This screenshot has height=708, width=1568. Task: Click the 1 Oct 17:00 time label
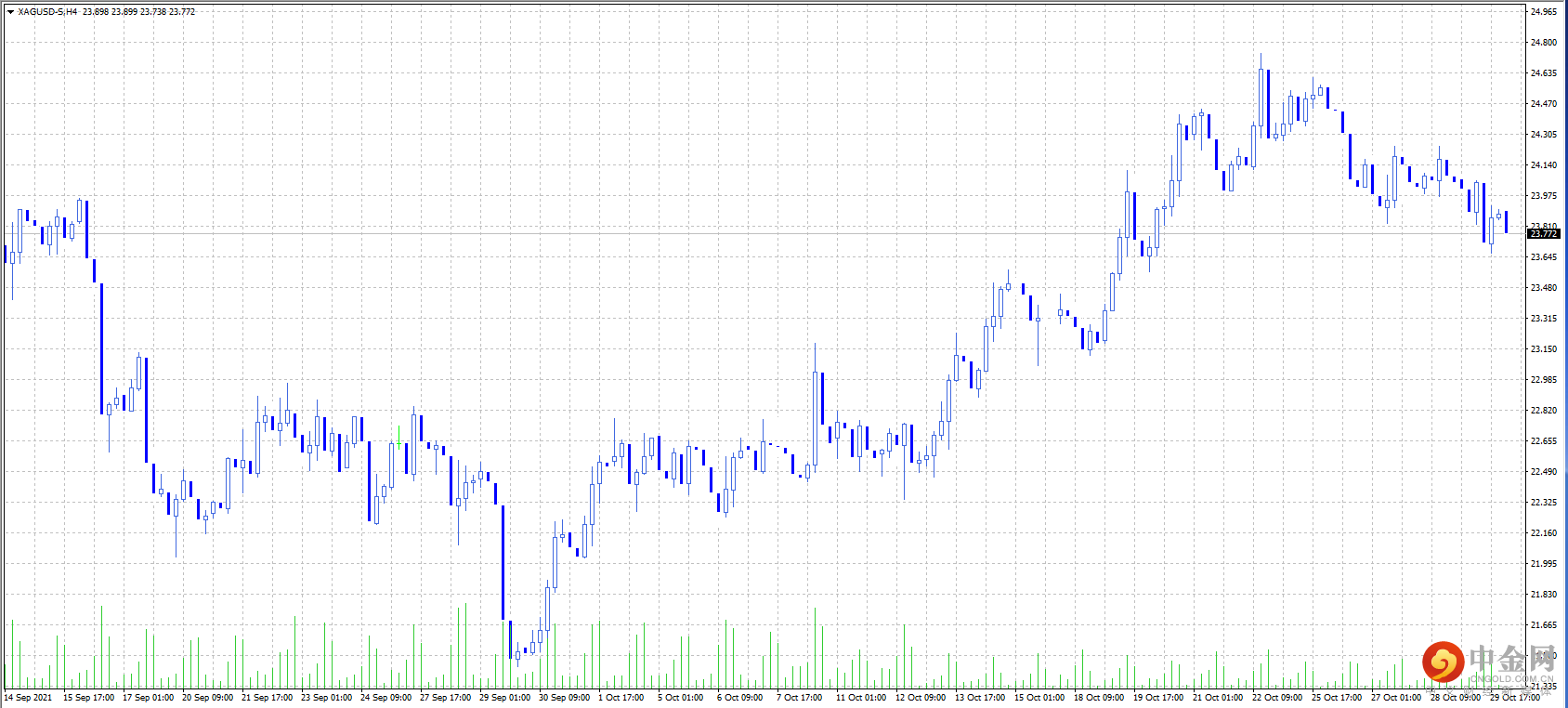click(621, 698)
